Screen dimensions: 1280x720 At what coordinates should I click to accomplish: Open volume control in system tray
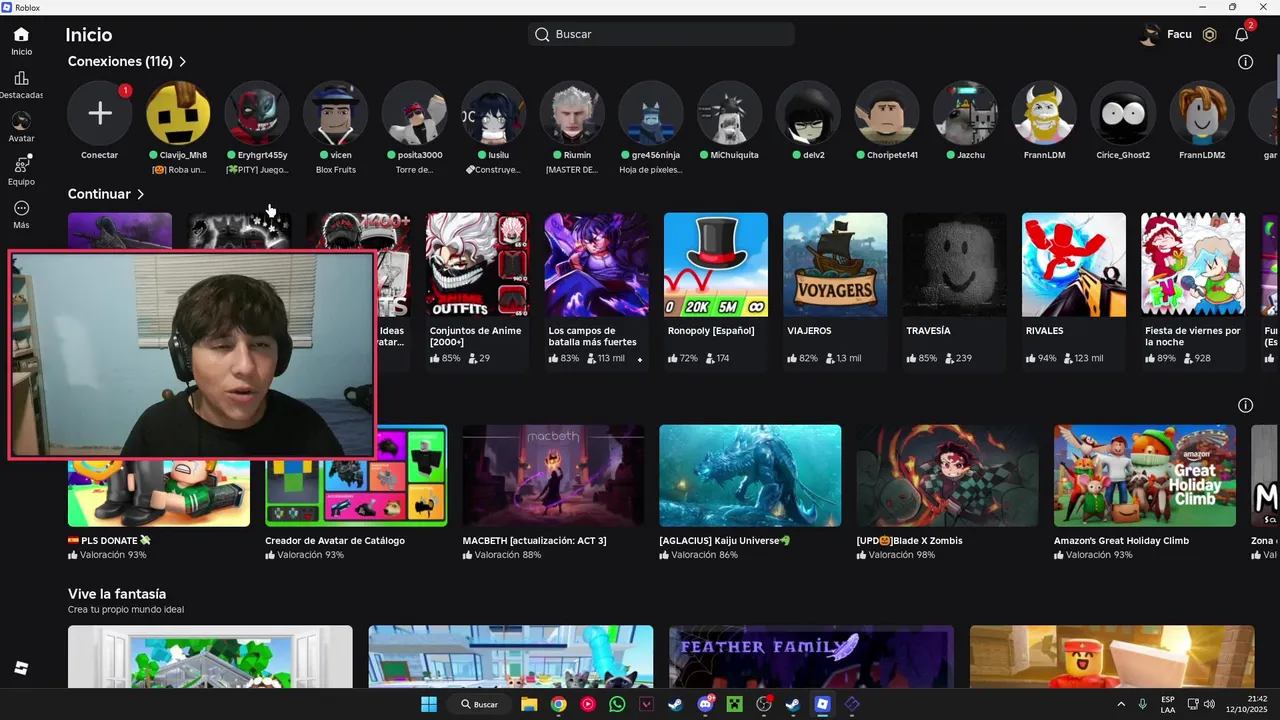(1209, 704)
